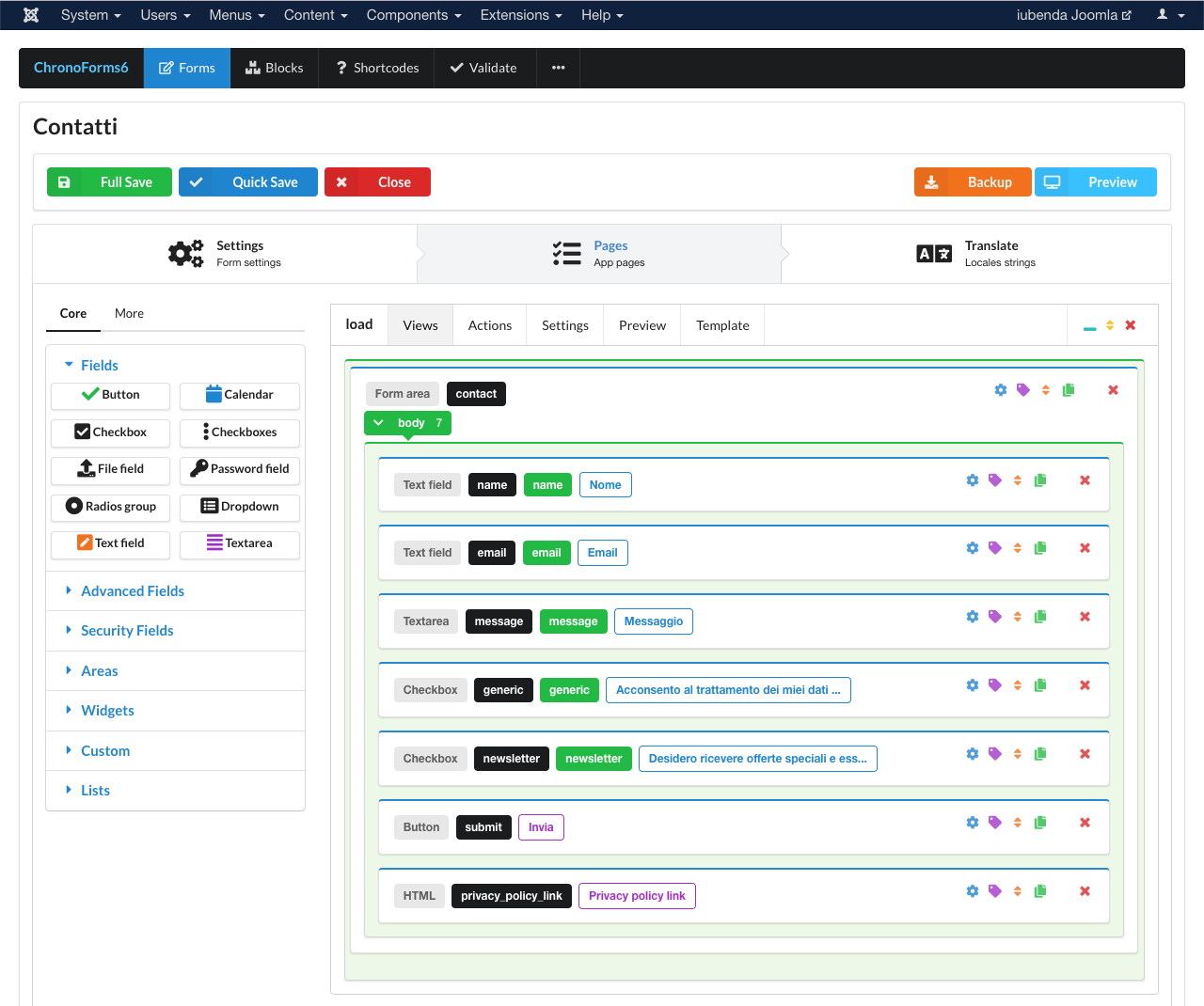Expand the Security Fields section

tap(126, 630)
